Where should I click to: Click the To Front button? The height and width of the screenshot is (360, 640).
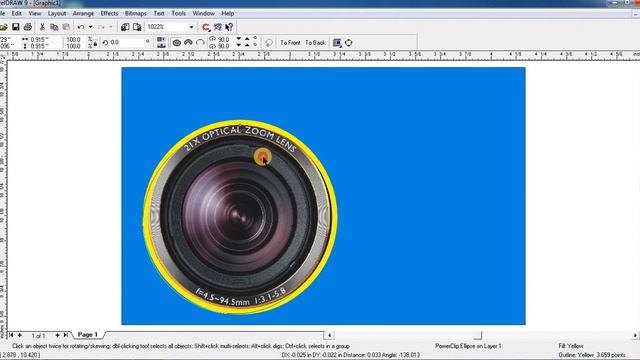point(290,42)
